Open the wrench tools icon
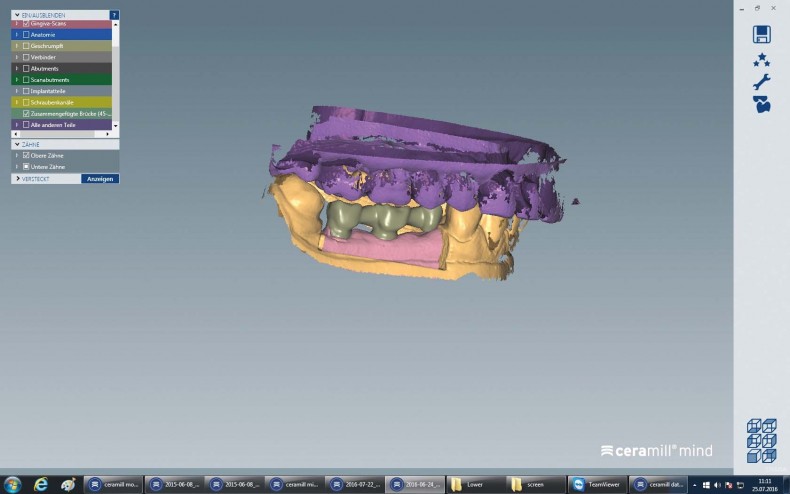790x494 pixels. 761,82
